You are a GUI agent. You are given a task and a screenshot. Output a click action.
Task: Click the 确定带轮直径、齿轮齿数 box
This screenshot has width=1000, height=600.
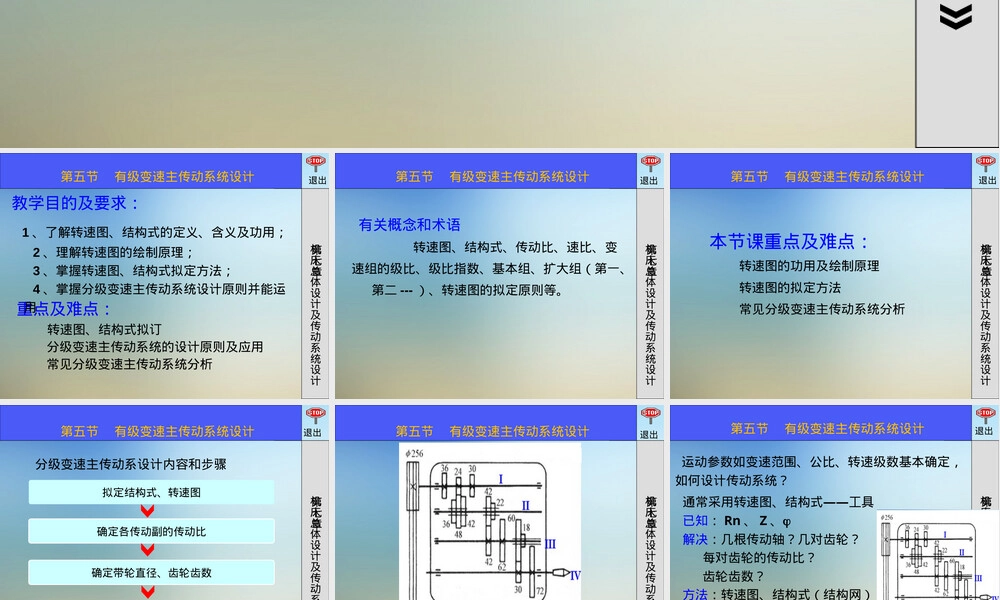coord(151,573)
